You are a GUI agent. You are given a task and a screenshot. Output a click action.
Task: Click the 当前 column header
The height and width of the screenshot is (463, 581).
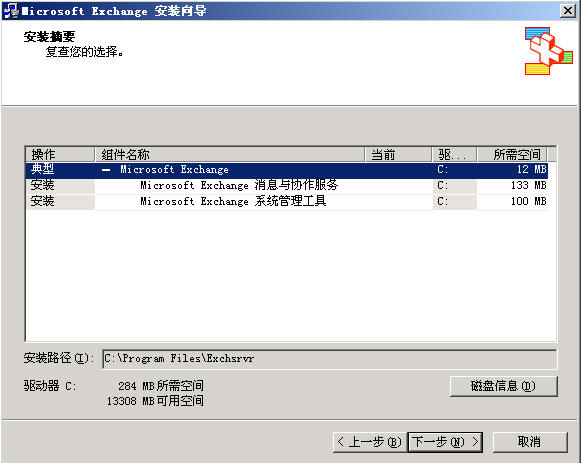pyautogui.click(x=398, y=154)
